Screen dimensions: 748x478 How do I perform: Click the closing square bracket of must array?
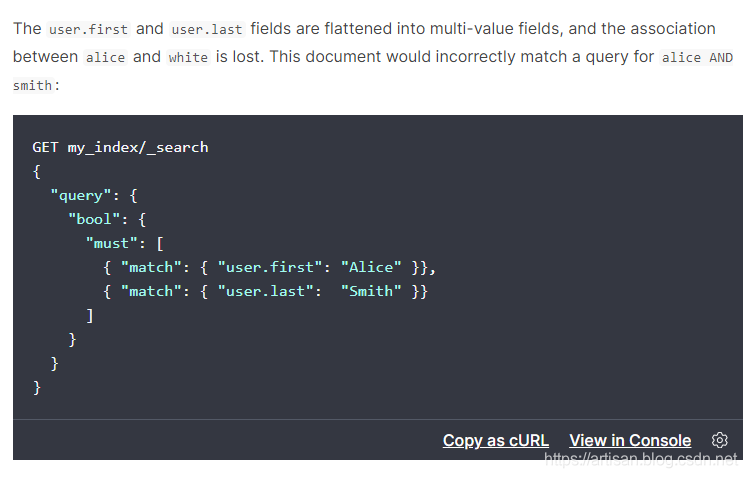pyautogui.click(x=89, y=315)
